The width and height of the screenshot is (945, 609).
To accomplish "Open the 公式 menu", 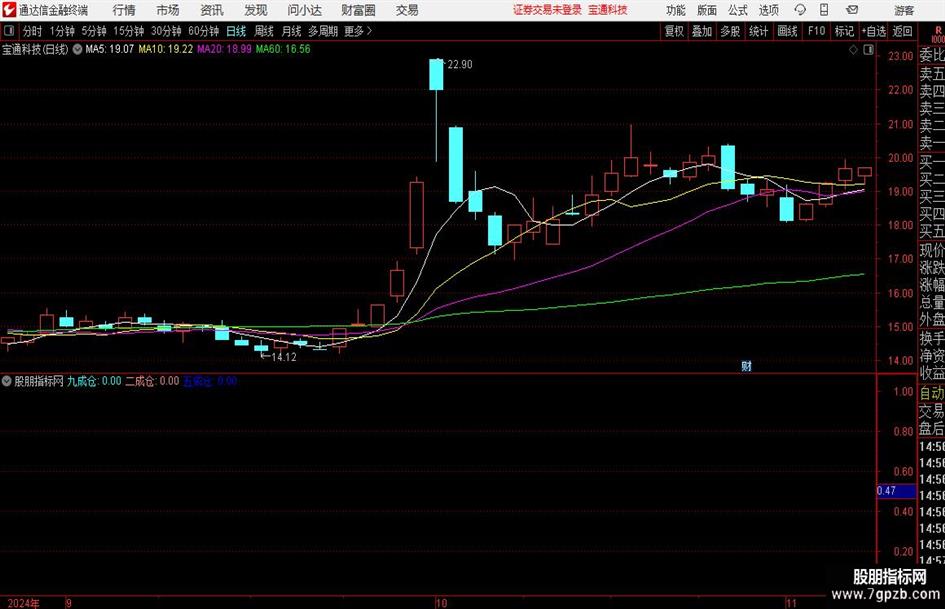I will tap(738, 10).
